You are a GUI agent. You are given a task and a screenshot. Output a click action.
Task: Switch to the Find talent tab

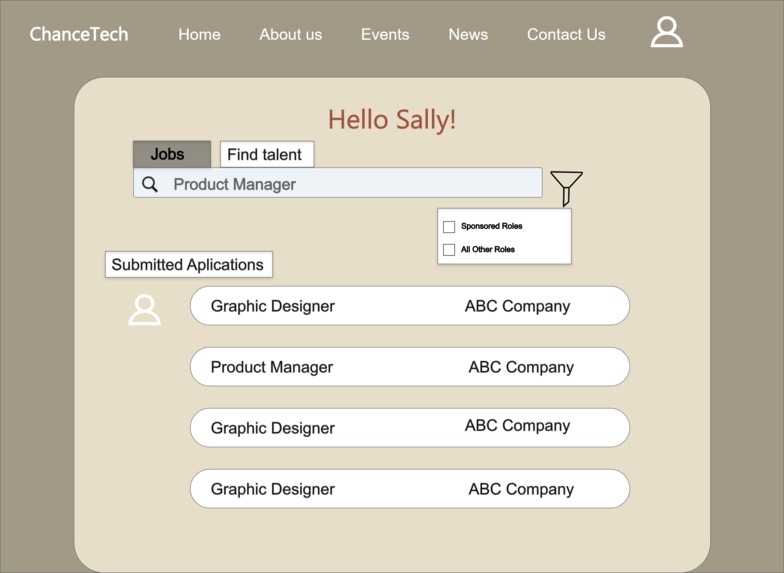pyautogui.click(x=267, y=154)
